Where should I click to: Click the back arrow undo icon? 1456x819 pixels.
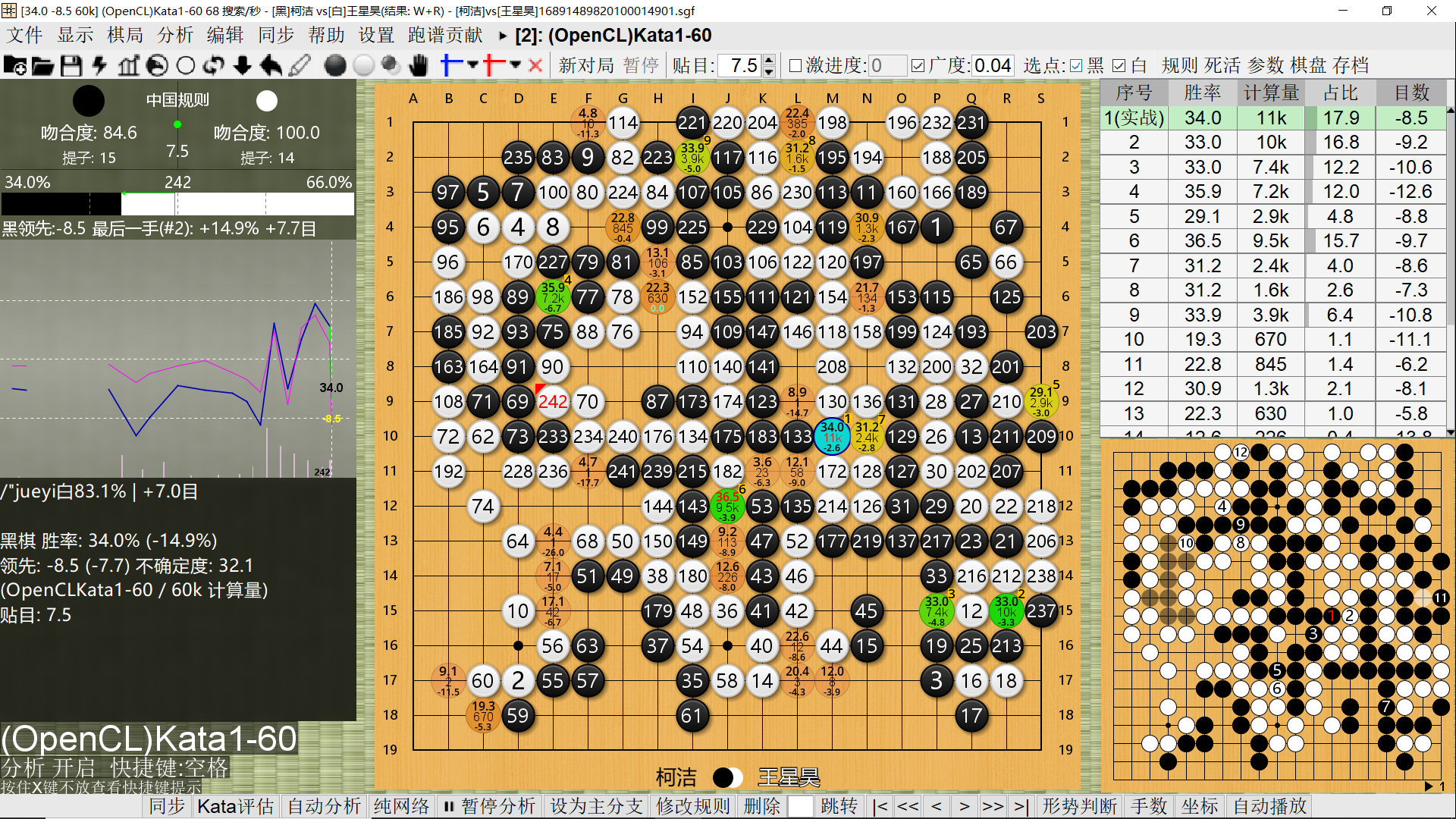[271, 66]
